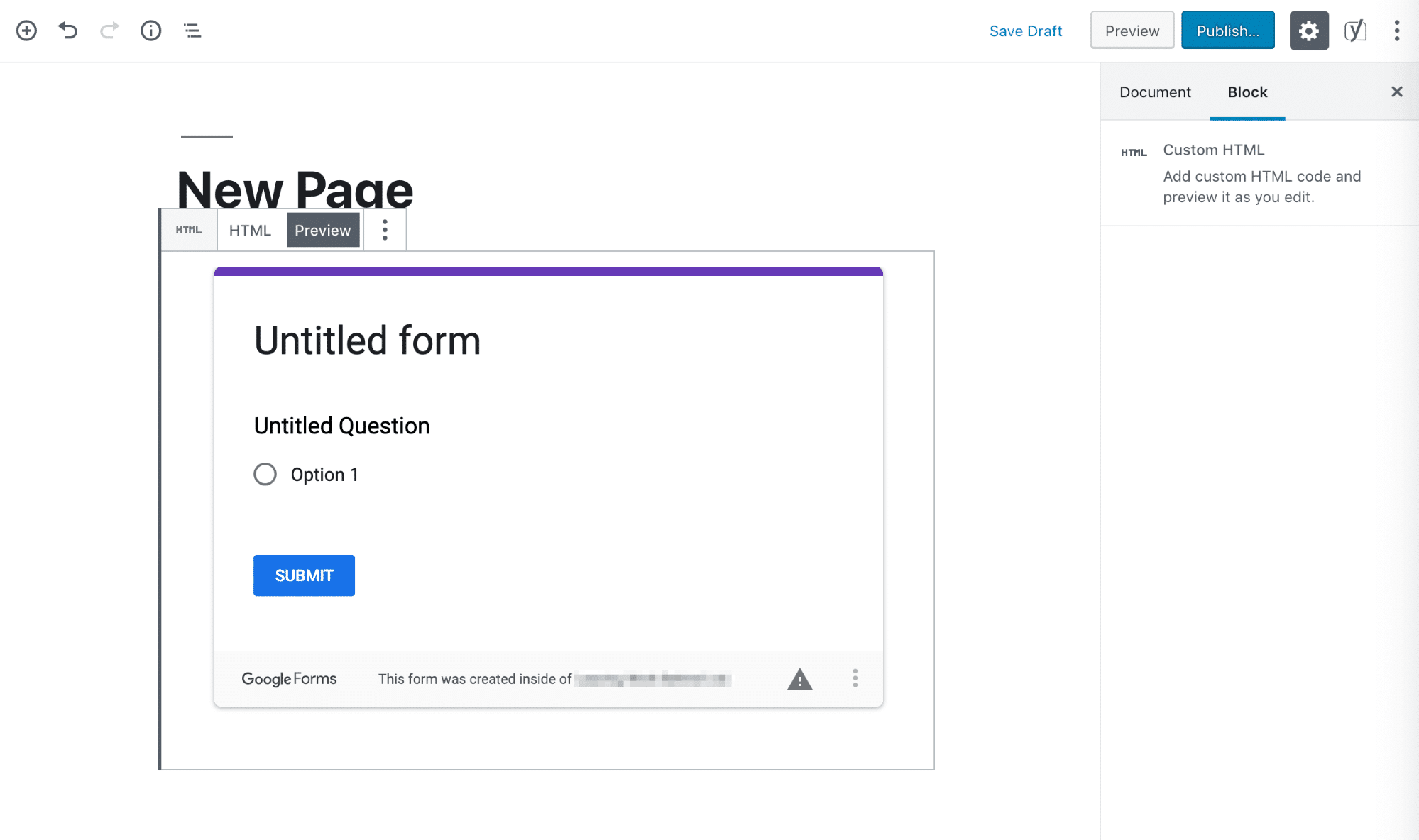Close the settings sidebar with the X

tap(1396, 92)
